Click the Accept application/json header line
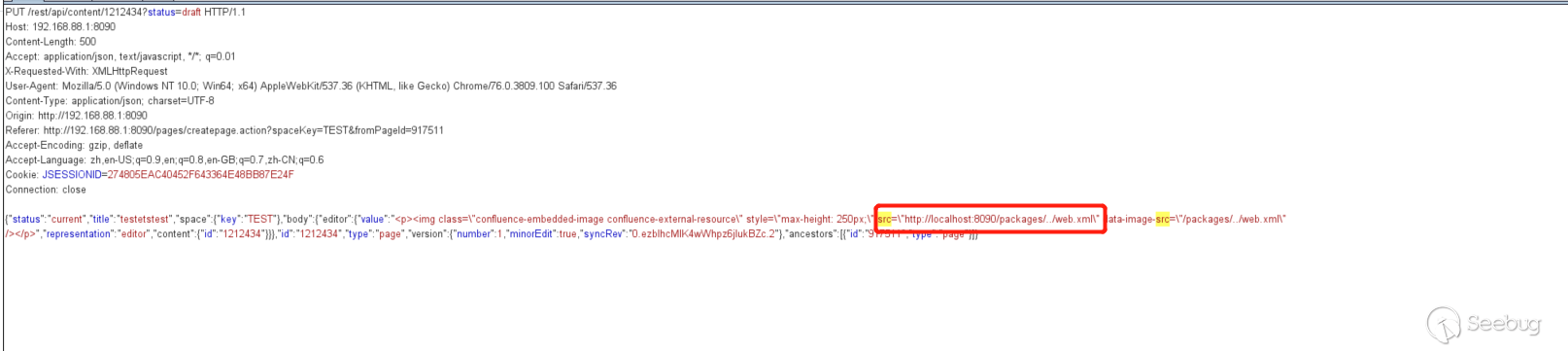 pos(120,56)
